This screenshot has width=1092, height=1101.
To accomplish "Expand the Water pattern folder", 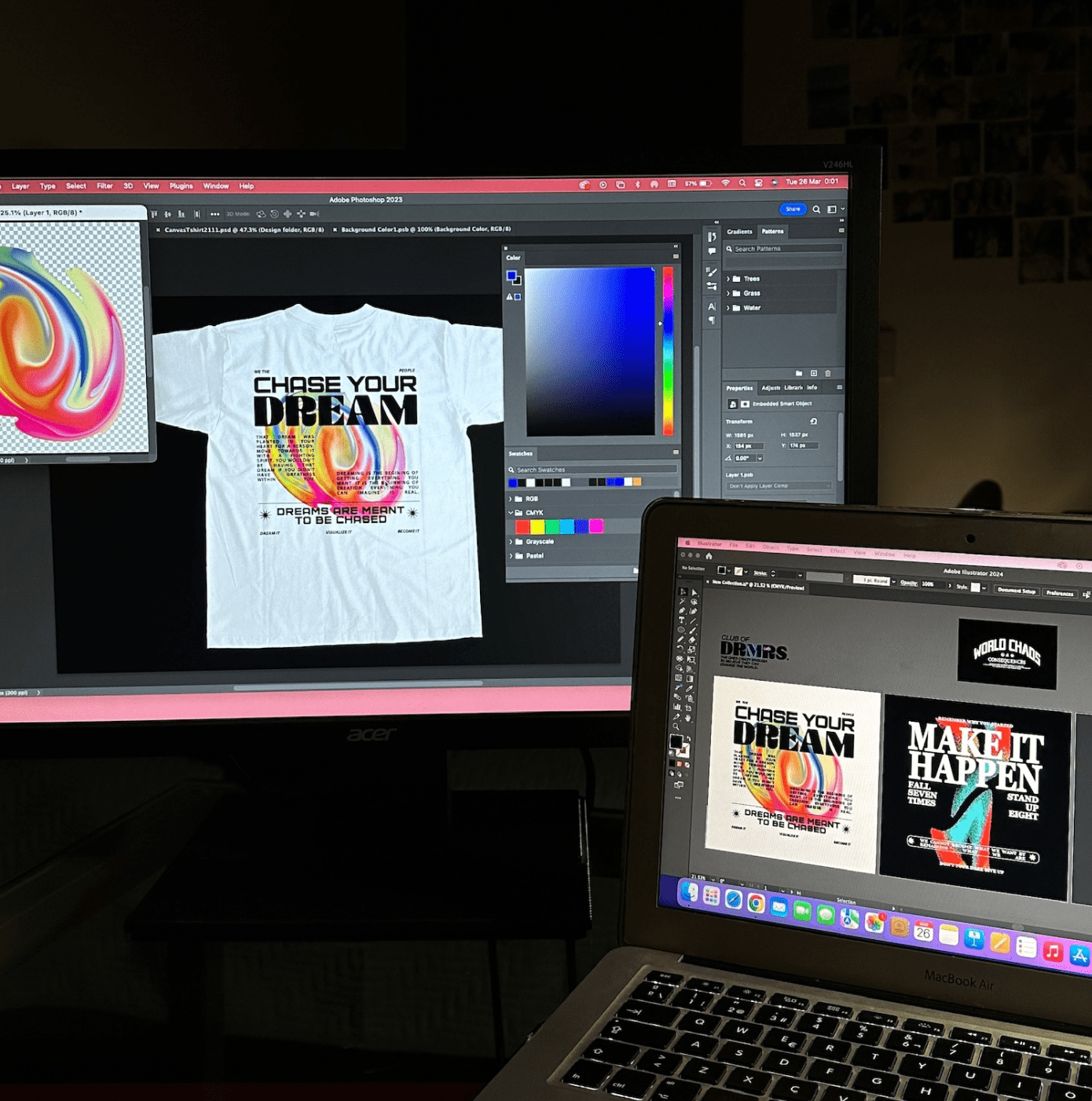I will tap(728, 308).
